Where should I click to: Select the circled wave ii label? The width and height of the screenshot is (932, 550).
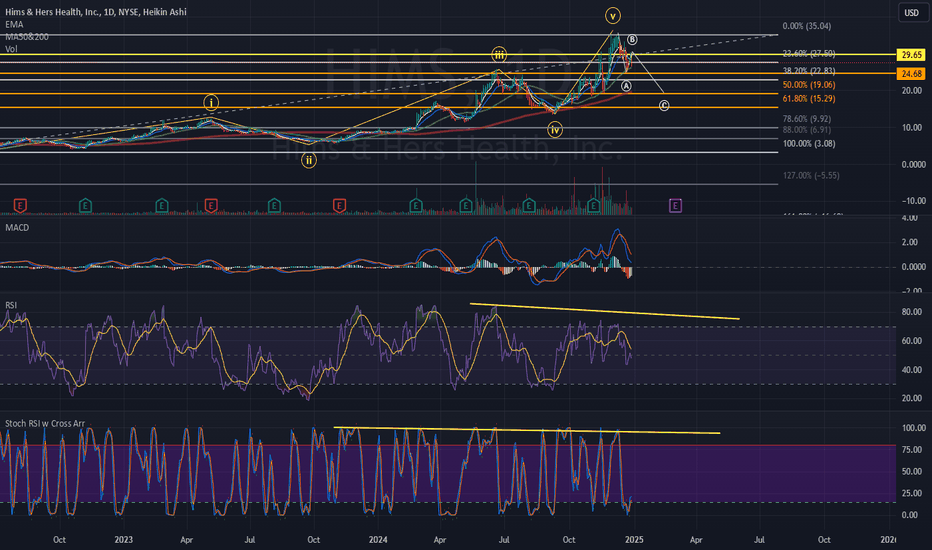point(308,160)
